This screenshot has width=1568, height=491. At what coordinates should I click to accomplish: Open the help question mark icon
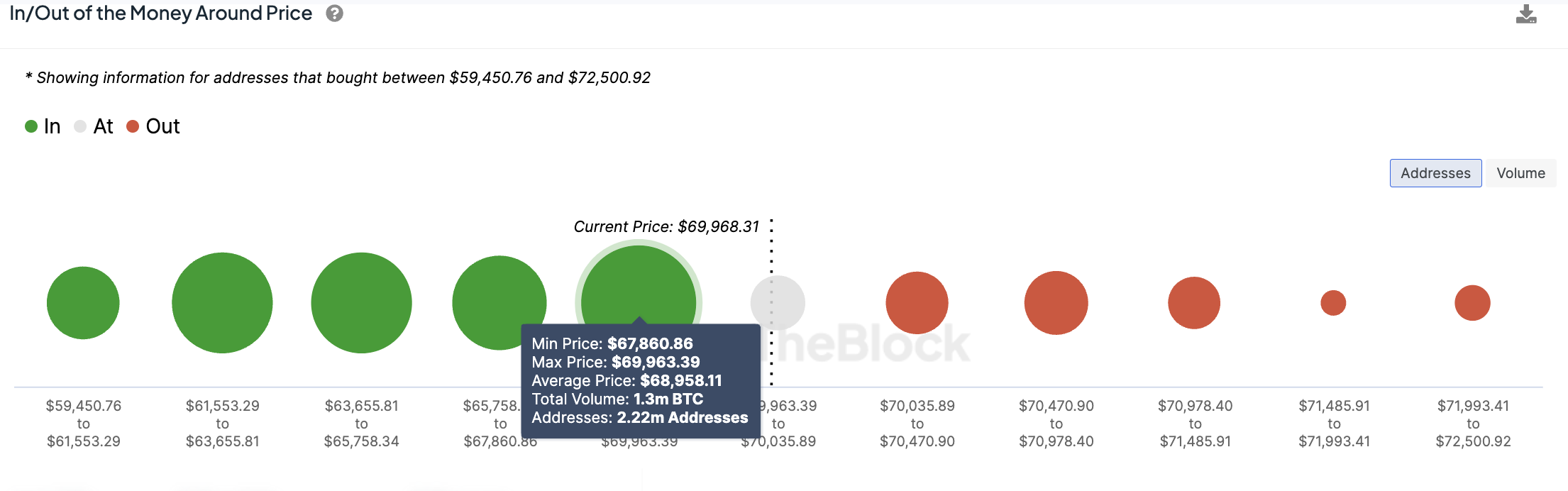click(335, 13)
